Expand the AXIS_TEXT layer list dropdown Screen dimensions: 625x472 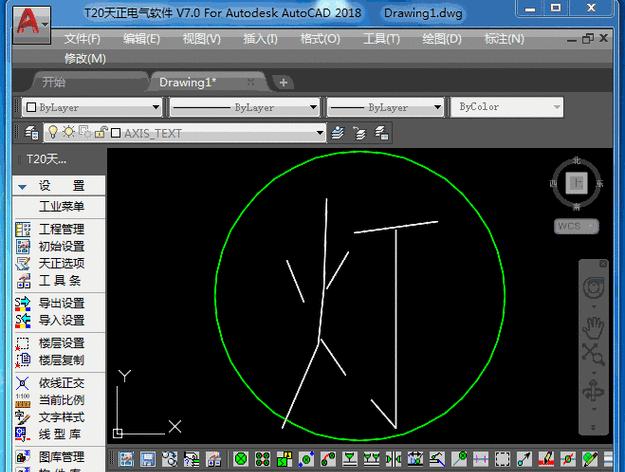point(320,133)
